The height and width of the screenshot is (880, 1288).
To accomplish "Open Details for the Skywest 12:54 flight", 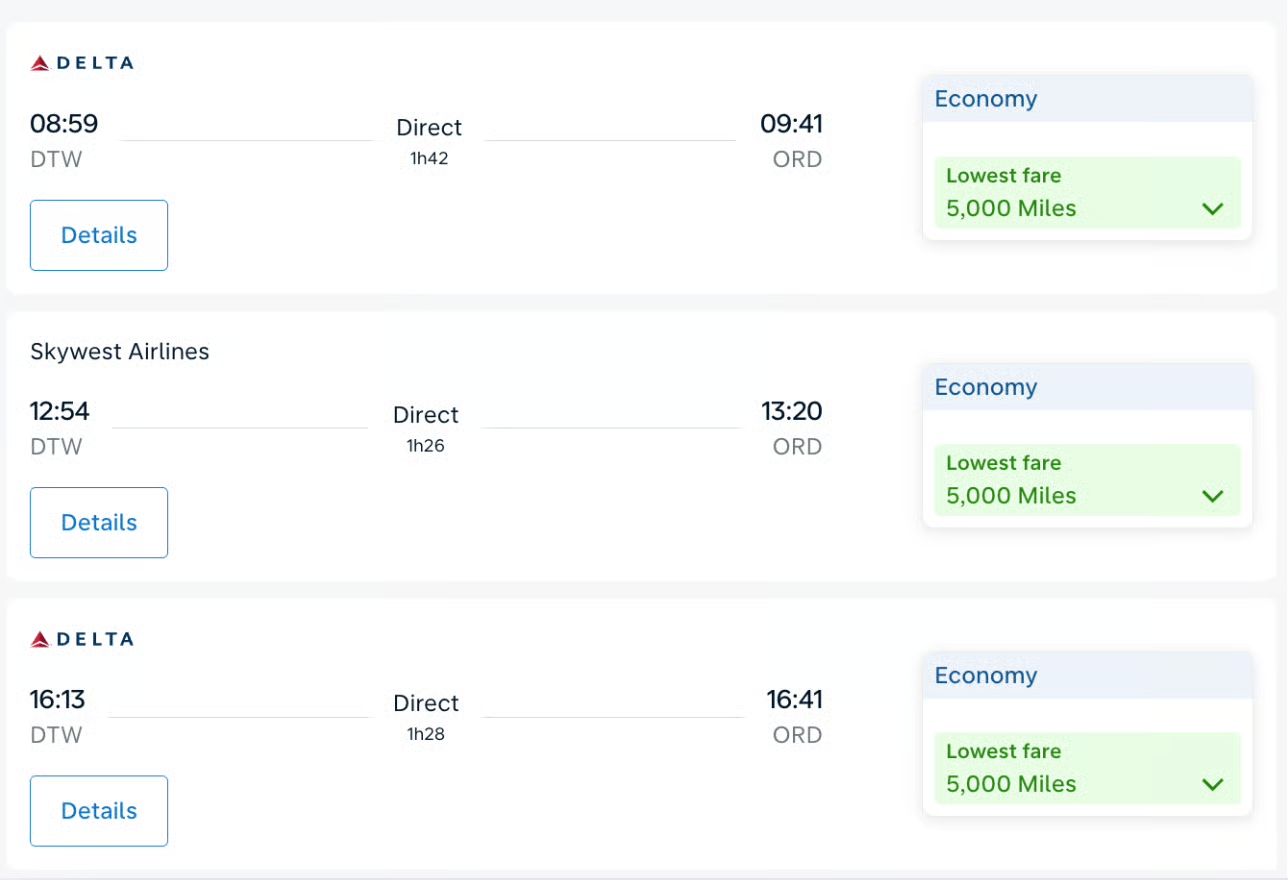I will (99, 522).
